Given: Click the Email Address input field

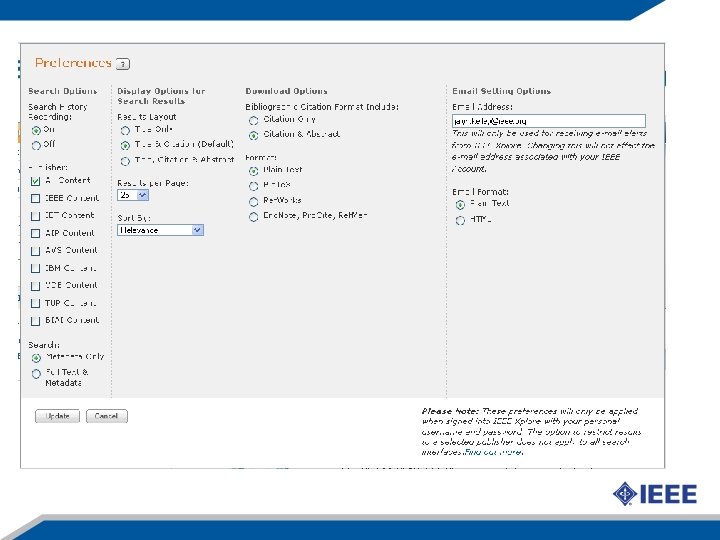Looking at the screenshot, I should (549, 121).
